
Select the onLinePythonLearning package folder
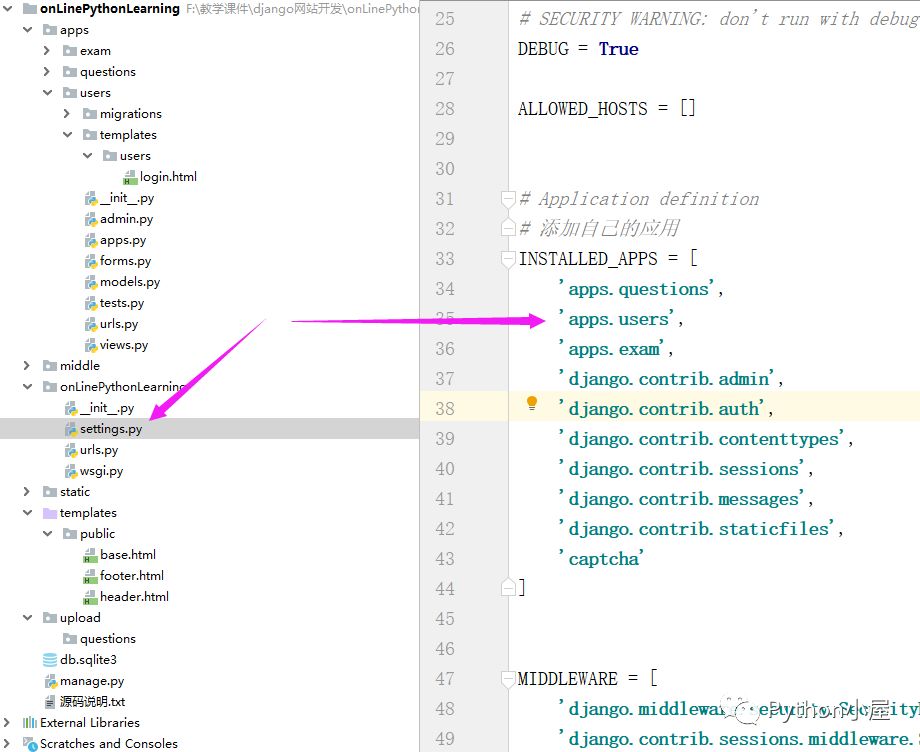pos(122,387)
